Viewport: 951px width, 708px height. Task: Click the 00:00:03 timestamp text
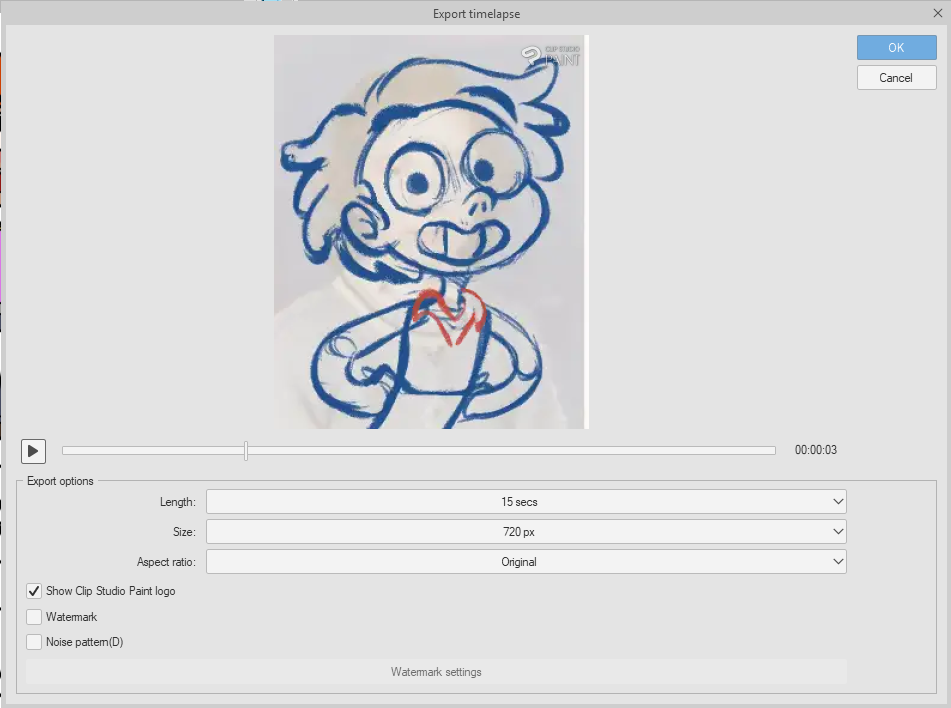pos(816,450)
